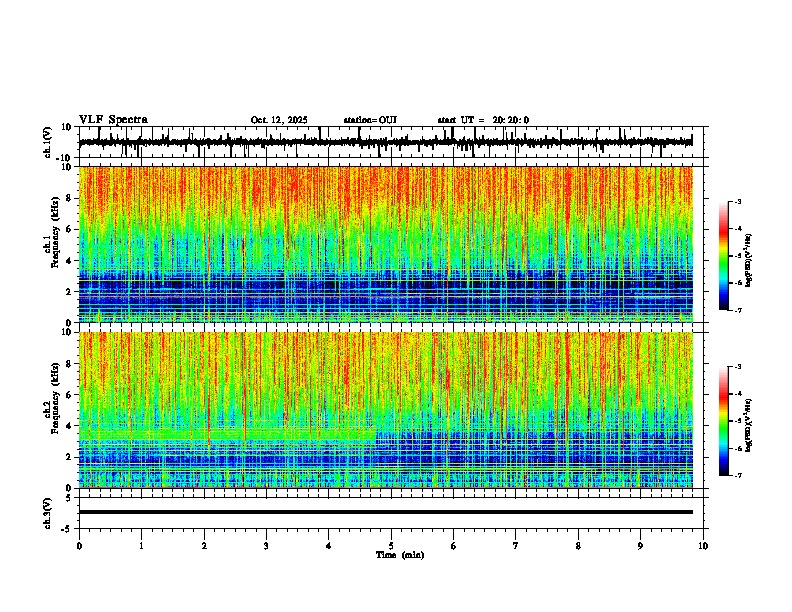This screenshot has width=792, height=612.
Task: Click time axis tick label "9"
Action: pyautogui.click(x=640, y=546)
